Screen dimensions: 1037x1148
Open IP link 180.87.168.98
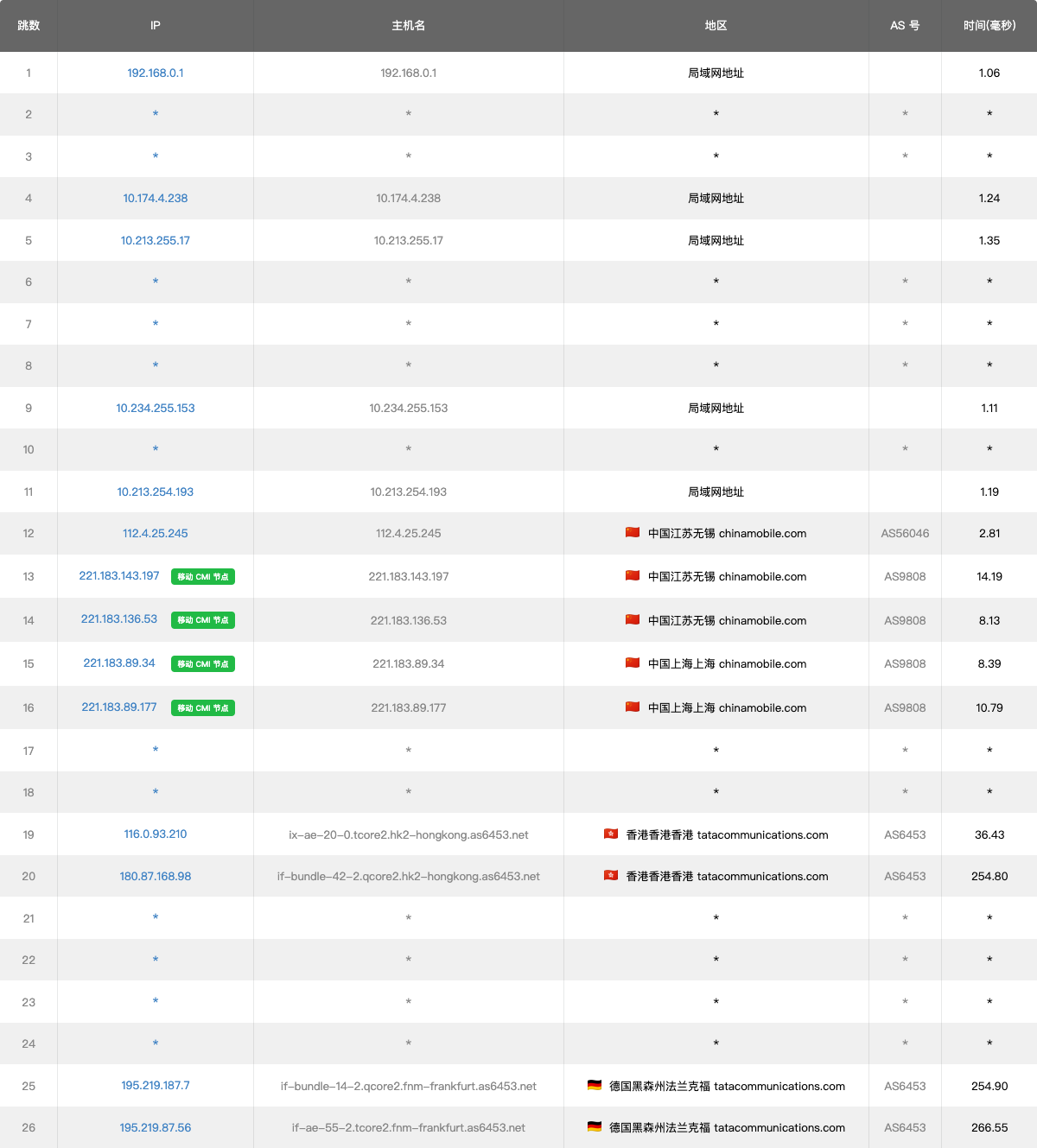click(x=156, y=876)
